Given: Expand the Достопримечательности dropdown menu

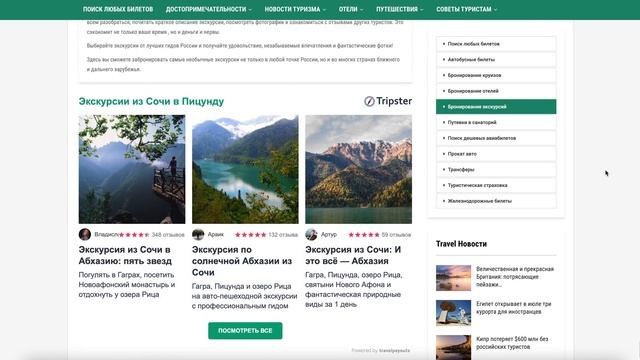Looking at the screenshot, I should (x=209, y=9).
